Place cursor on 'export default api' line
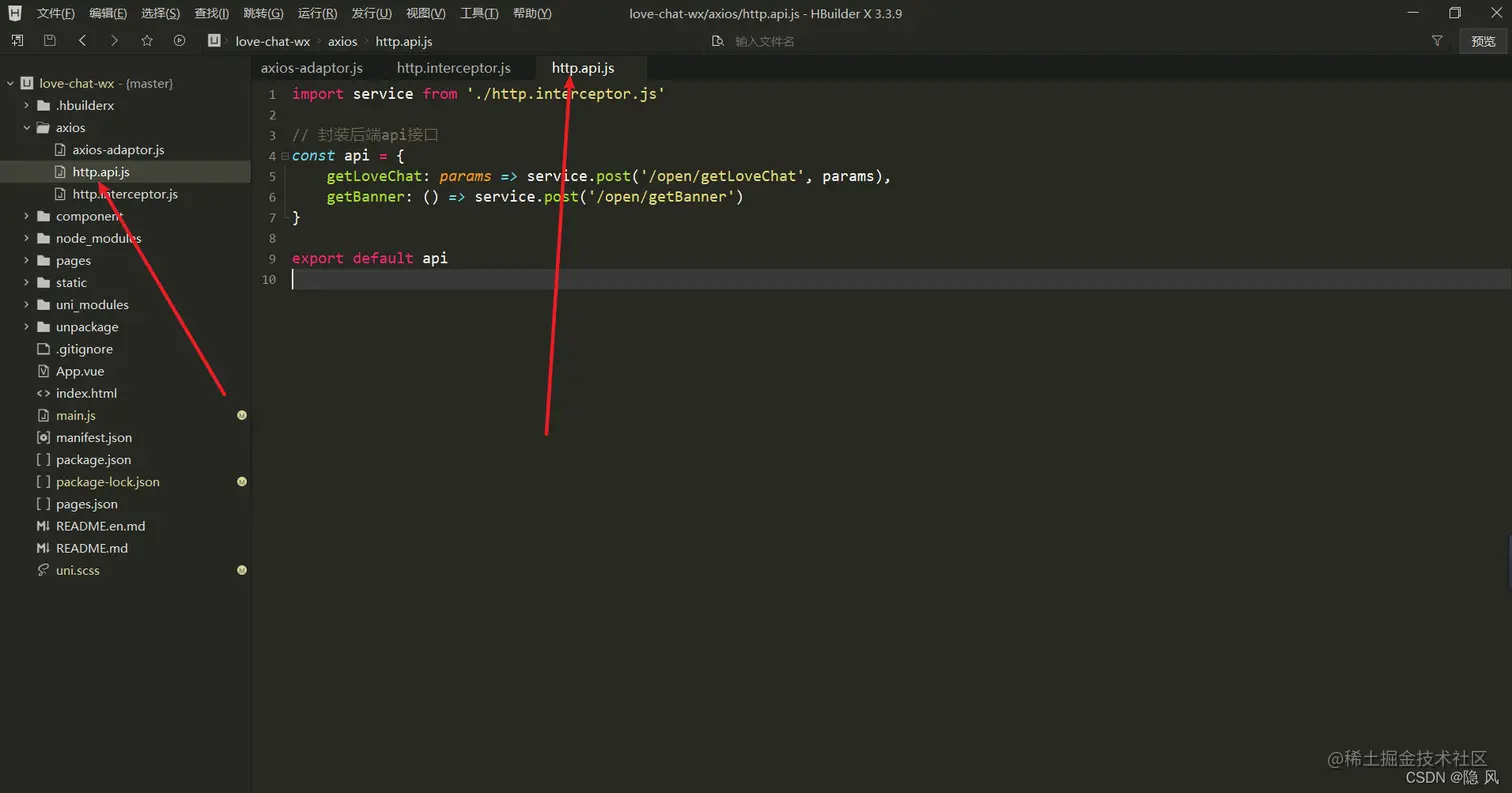The image size is (1512, 793). [370, 258]
